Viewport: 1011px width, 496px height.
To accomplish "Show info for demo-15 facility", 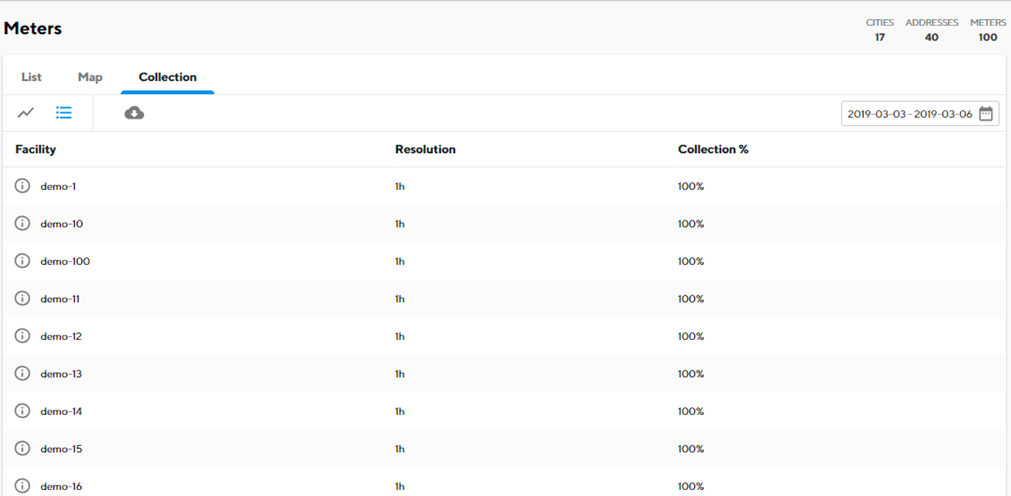I will click(x=23, y=448).
